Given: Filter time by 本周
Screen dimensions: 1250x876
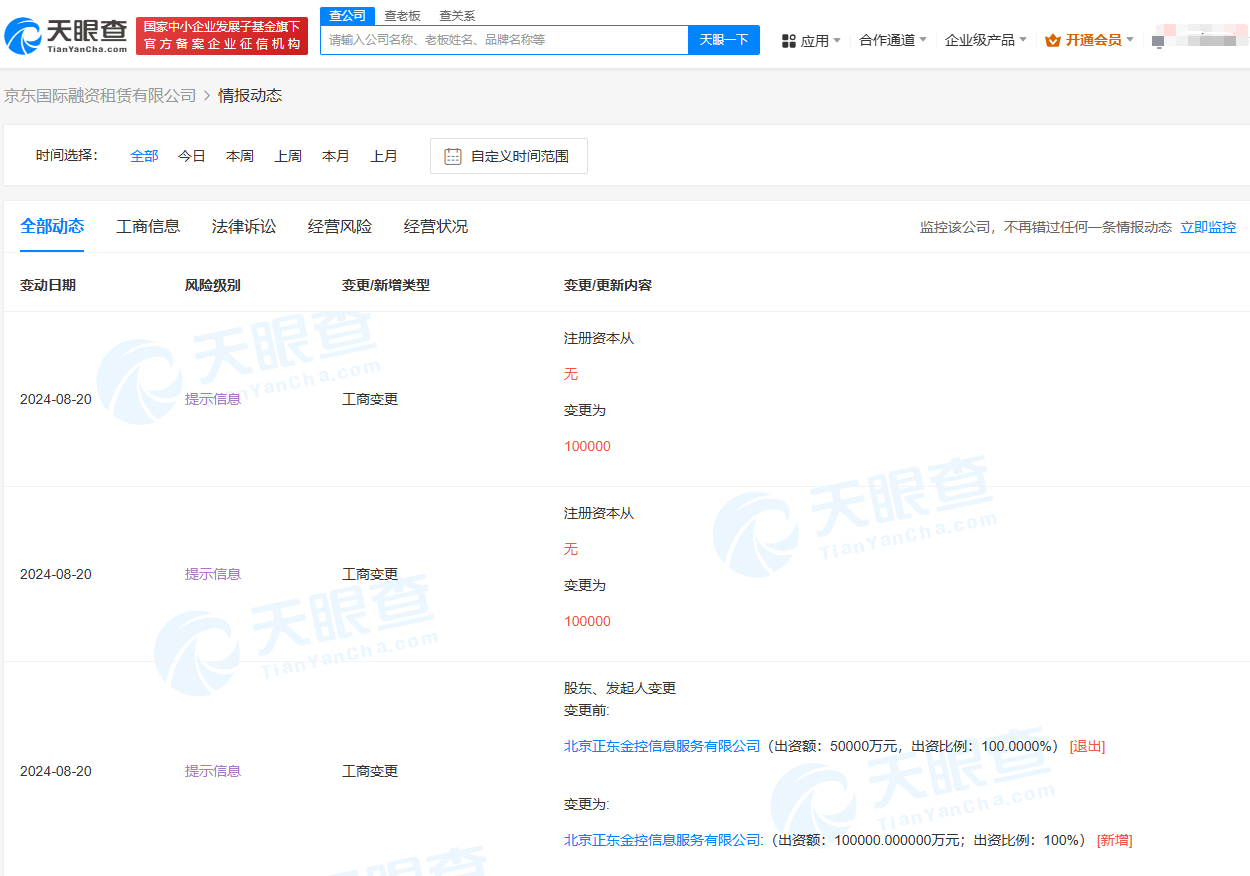Looking at the screenshot, I should pos(240,156).
